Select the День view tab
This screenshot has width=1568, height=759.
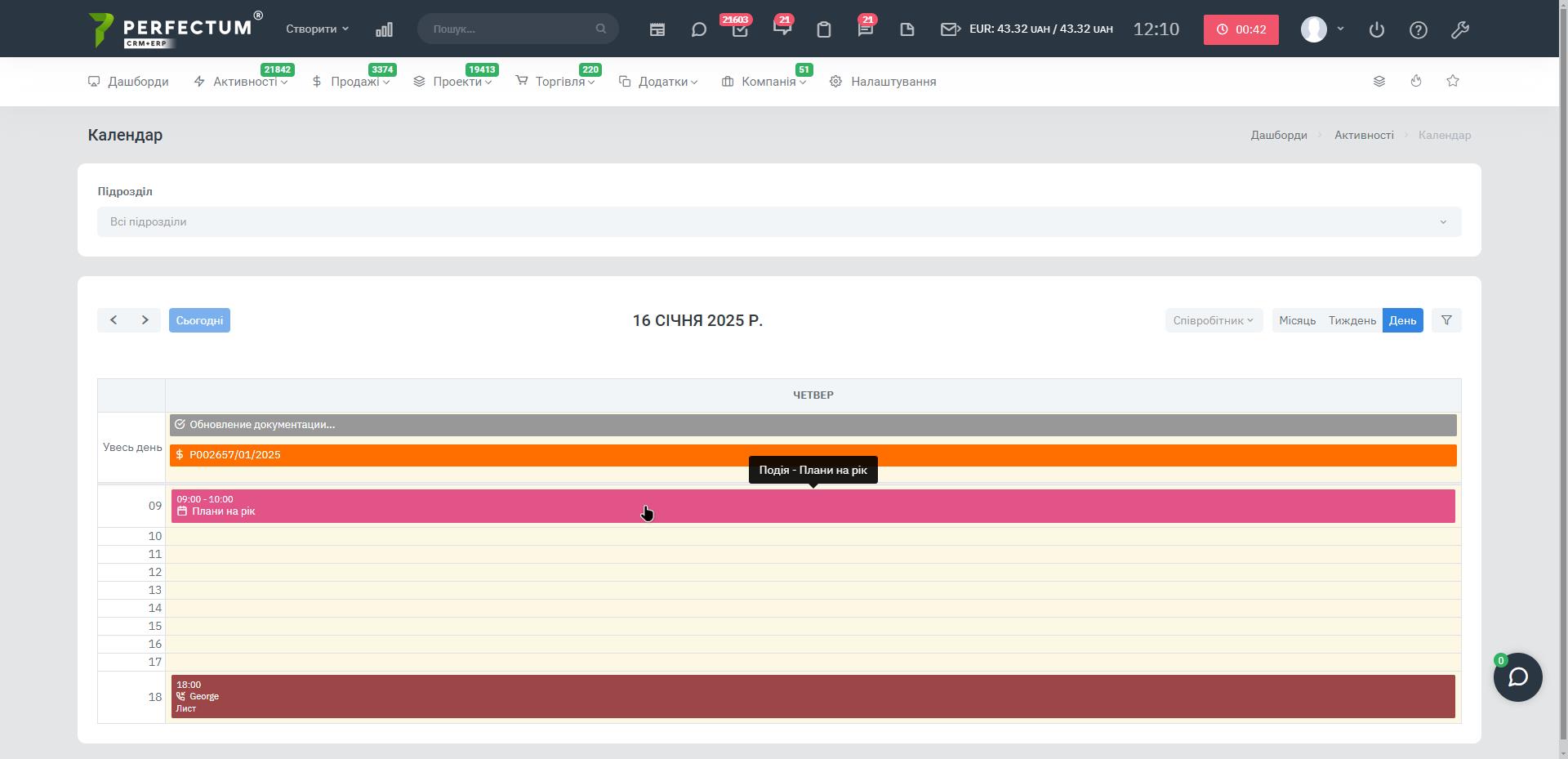point(1402,320)
